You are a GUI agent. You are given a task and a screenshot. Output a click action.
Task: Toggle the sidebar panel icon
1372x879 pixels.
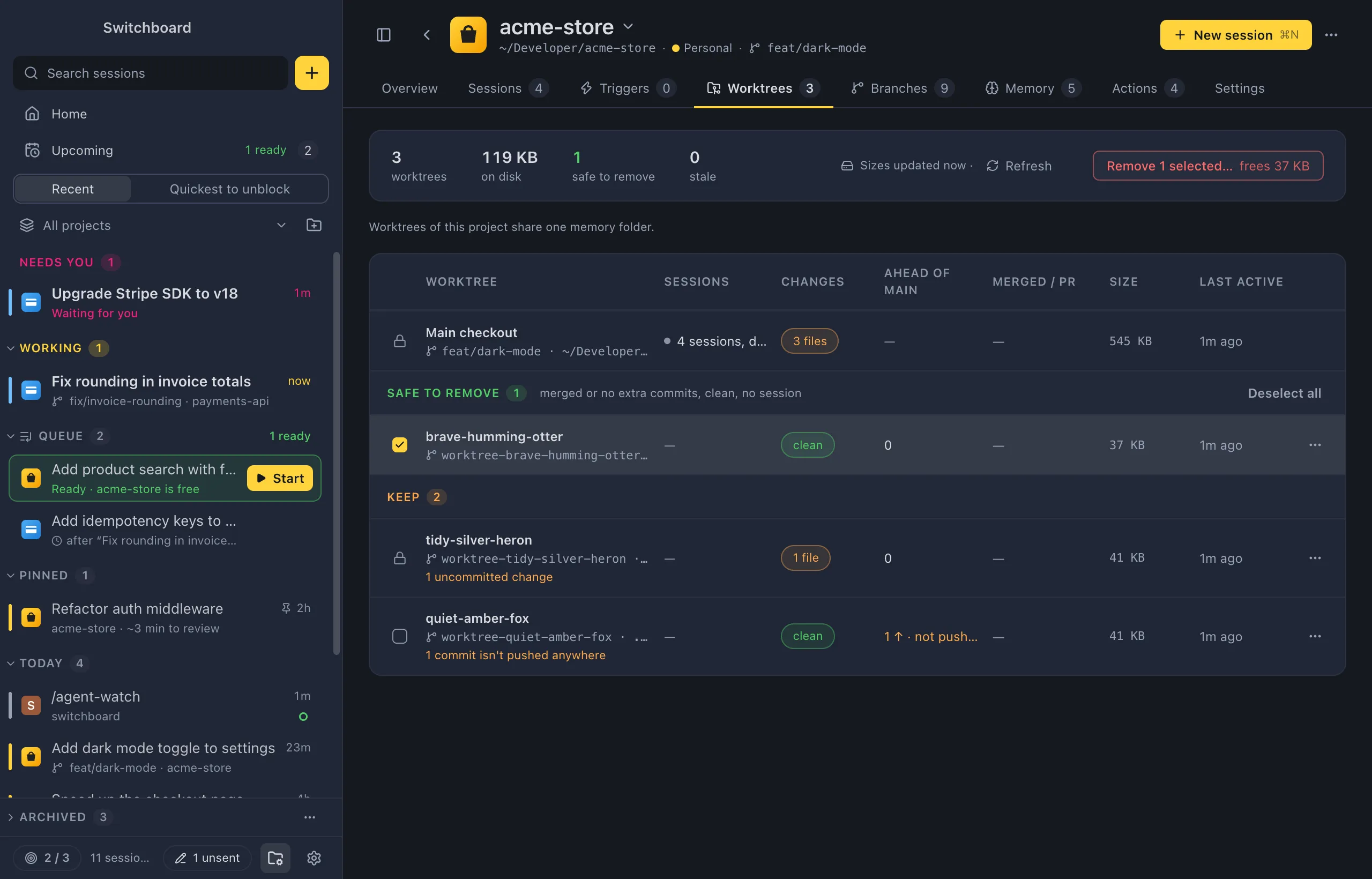(384, 35)
